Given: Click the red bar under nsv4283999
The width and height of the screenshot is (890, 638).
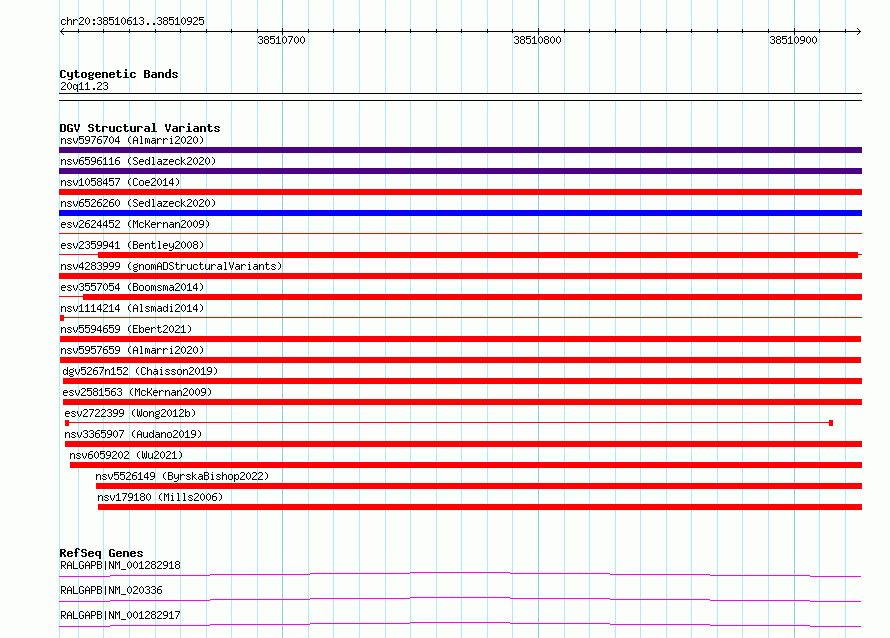Looking at the screenshot, I should [460, 276].
